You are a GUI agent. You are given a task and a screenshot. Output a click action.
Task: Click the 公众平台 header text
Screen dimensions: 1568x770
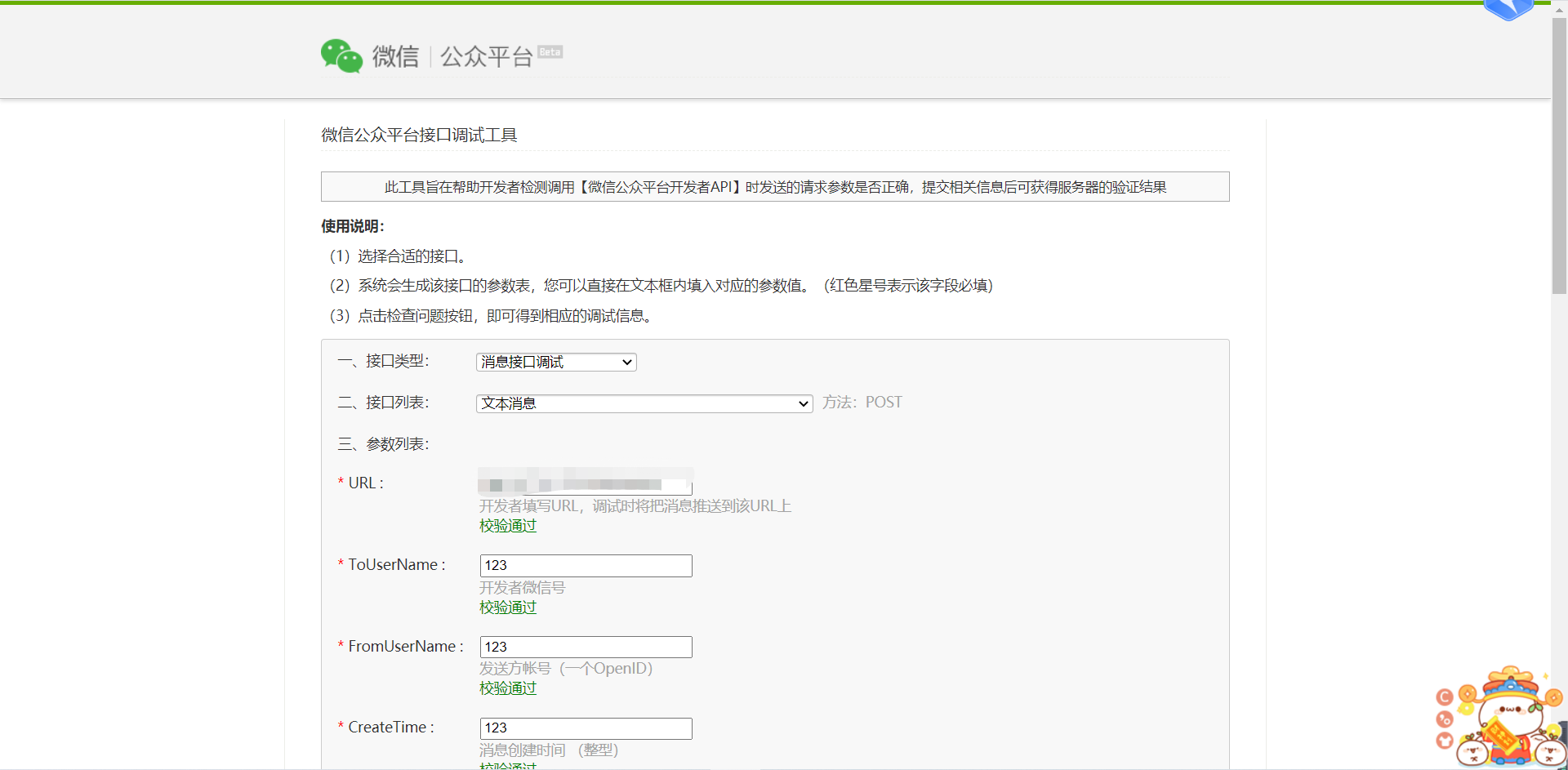487,56
